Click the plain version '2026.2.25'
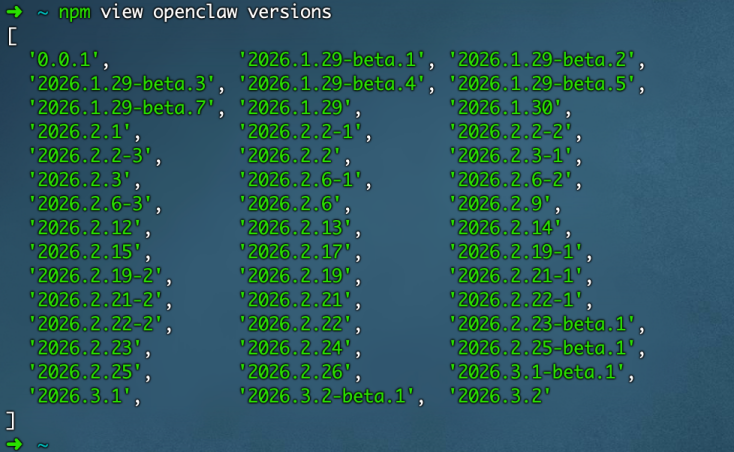Image resolution: width=734 pixels, height=452 pixels. click(85, 372)
